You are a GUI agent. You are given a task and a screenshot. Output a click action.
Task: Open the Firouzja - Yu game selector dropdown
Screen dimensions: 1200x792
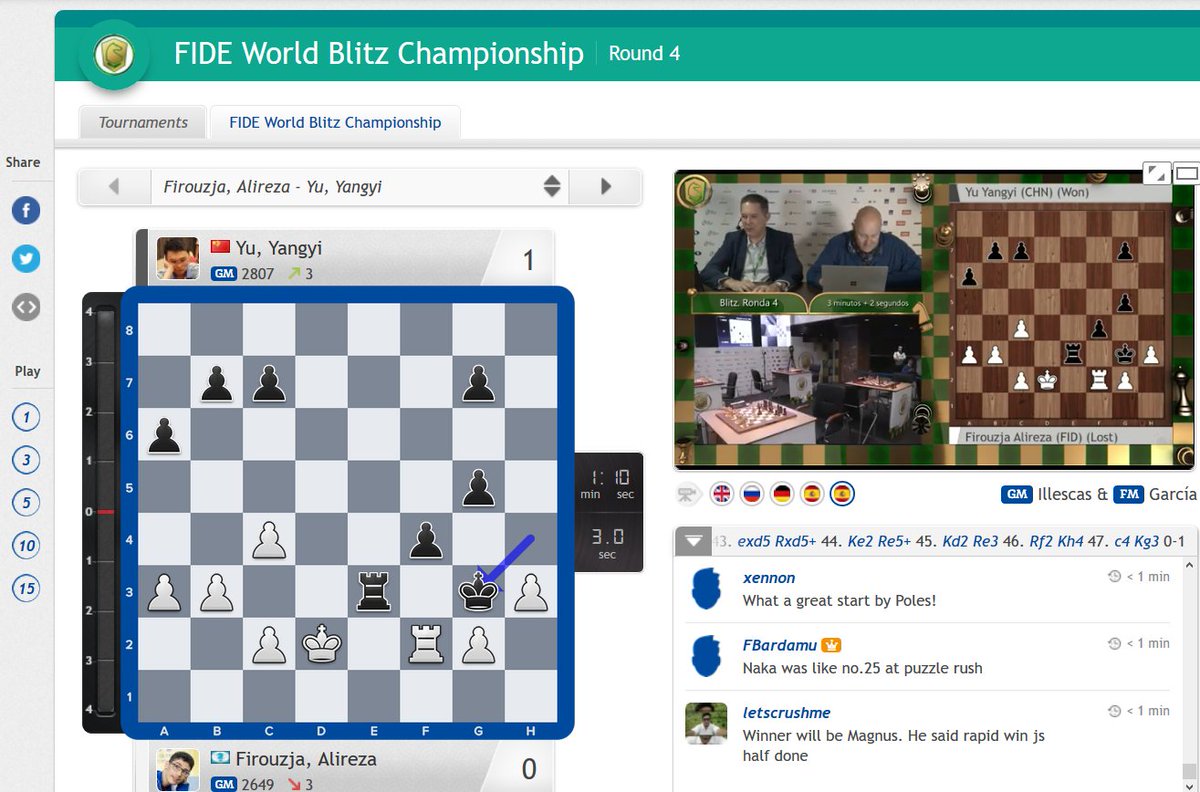tap(359, 186)
